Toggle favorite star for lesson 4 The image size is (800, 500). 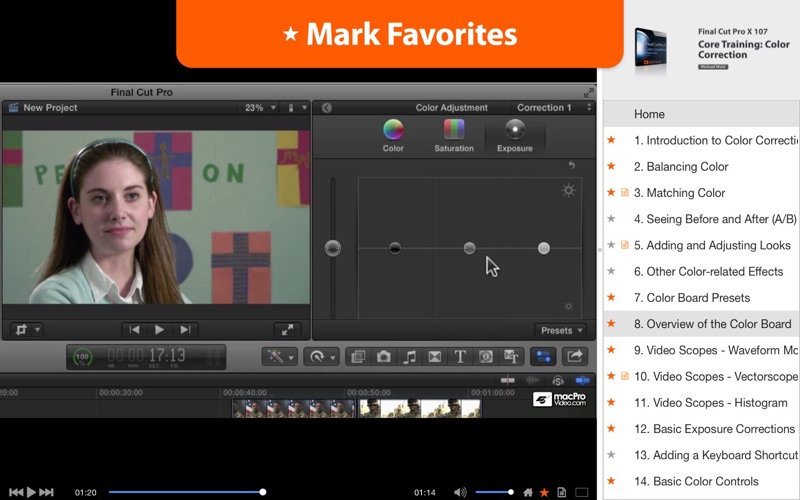click(x=611, y=219)
